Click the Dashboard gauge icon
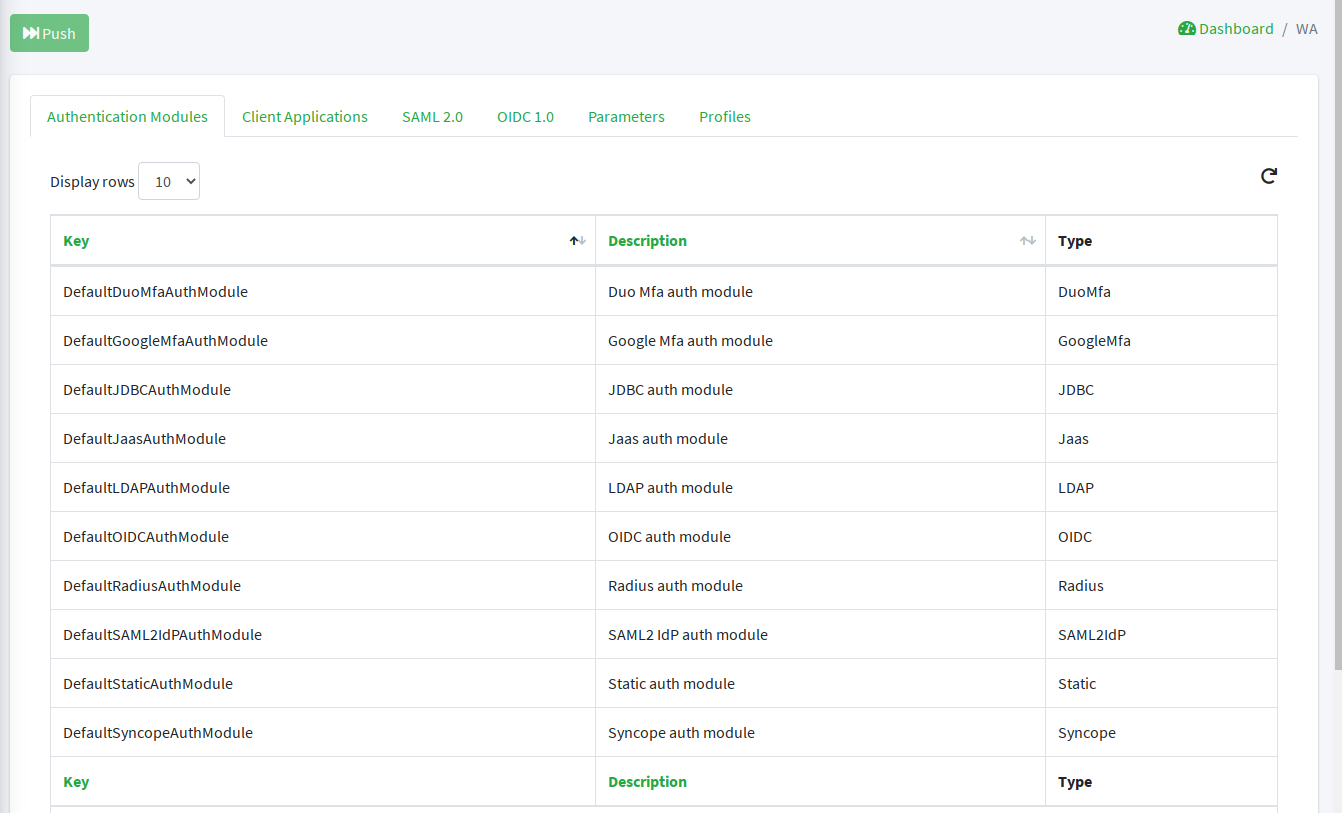 pos(1186,29)
